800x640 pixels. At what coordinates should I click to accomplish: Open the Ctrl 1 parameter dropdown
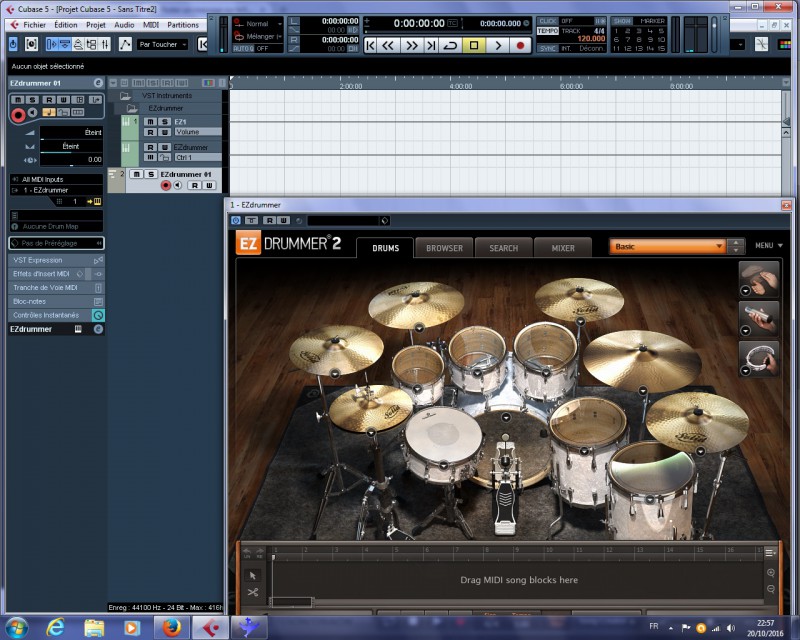198,157
